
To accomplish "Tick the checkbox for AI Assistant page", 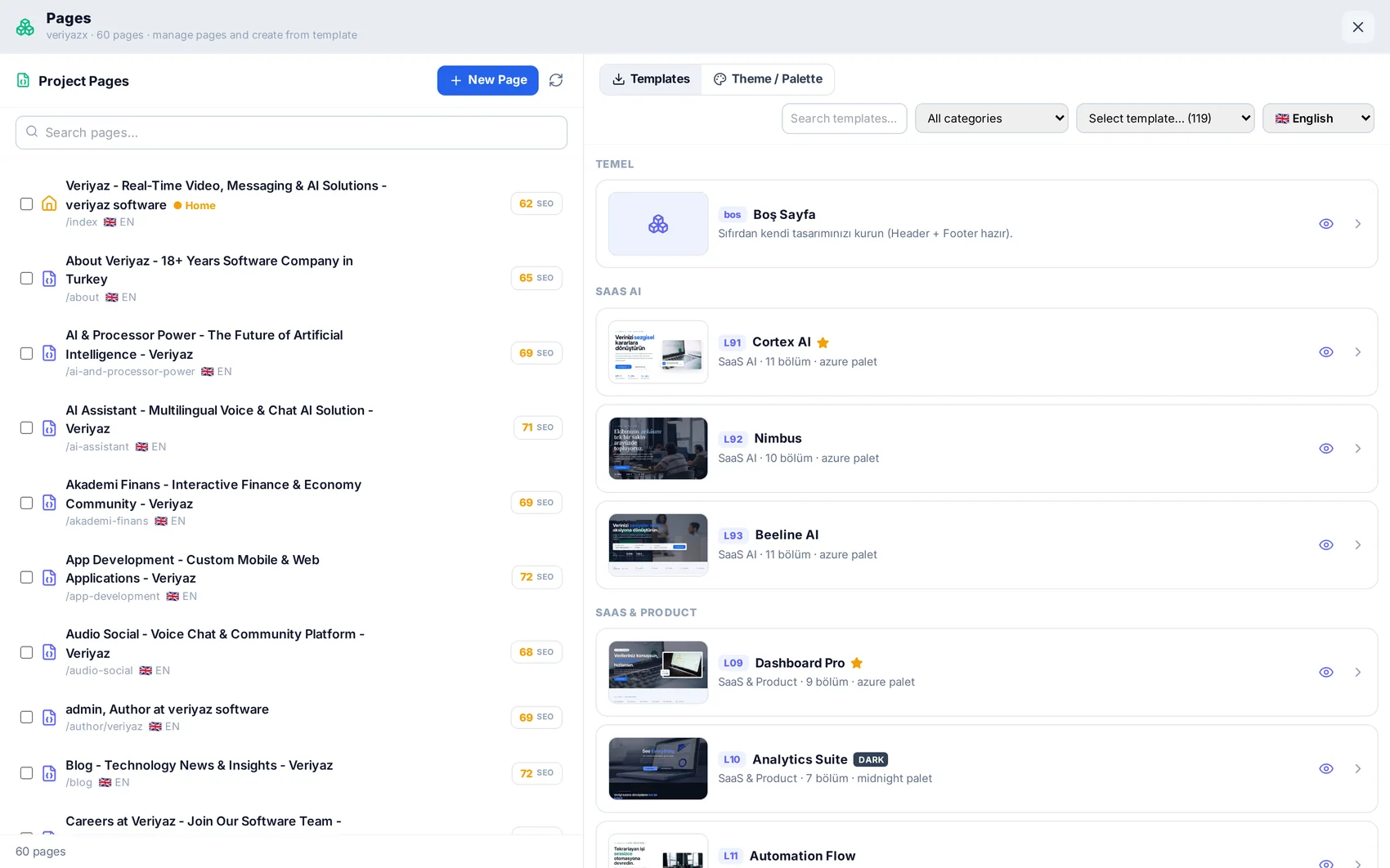I will pyautogui.click(x=26, y=428).
